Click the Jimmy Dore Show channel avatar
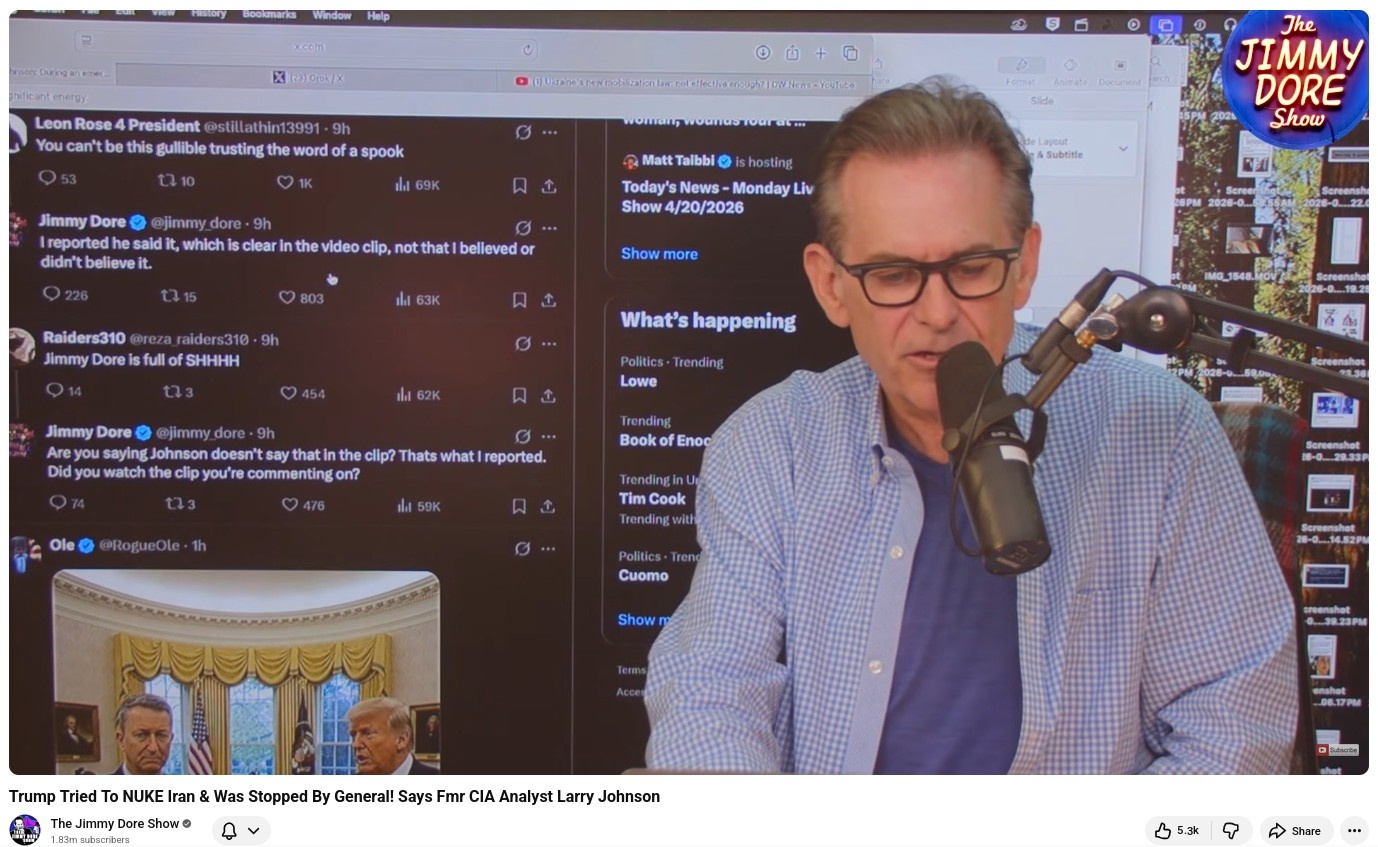This screenshot has height=847, width=1378. [25, 830]
